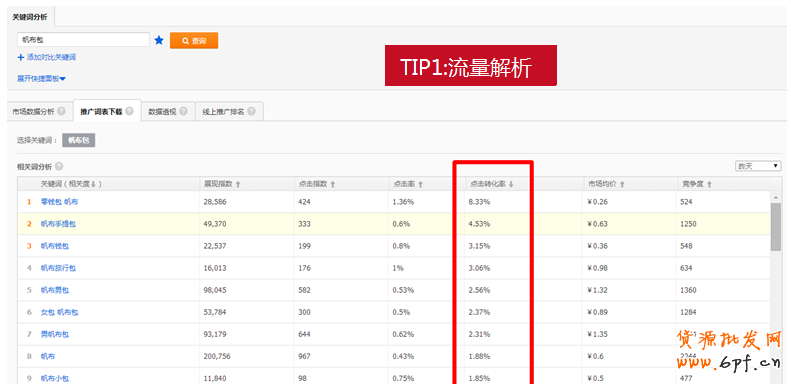
Task: Sort by 竞争度 column arrow
Action: point(709,185)
